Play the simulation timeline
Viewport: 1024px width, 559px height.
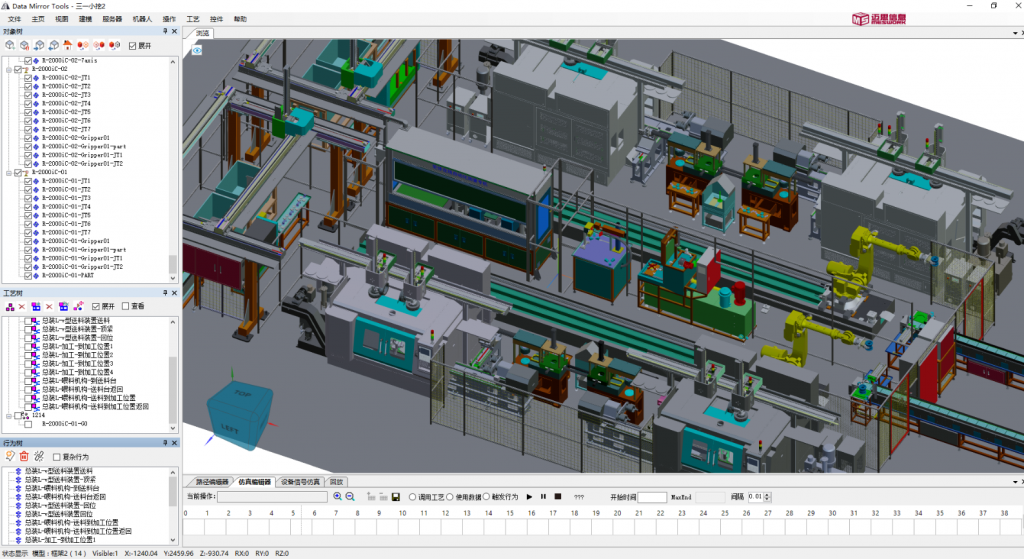tap(529, 497)
